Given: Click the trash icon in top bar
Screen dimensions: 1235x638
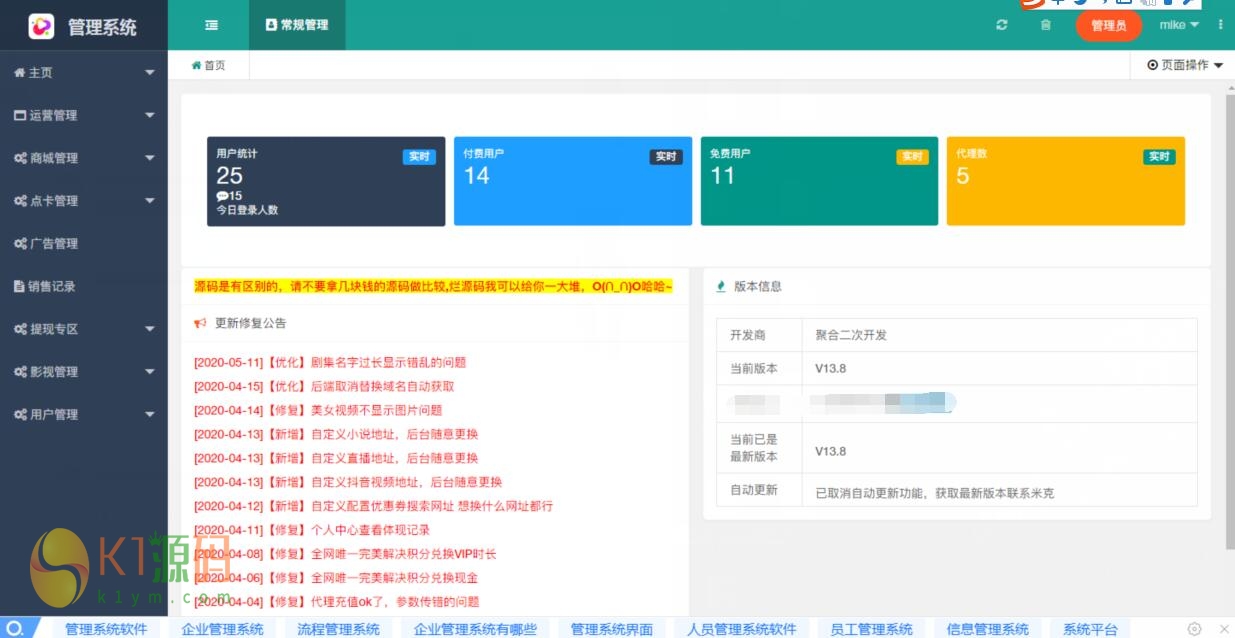Looking at the screenshot, I should (x=1046, y=25).
